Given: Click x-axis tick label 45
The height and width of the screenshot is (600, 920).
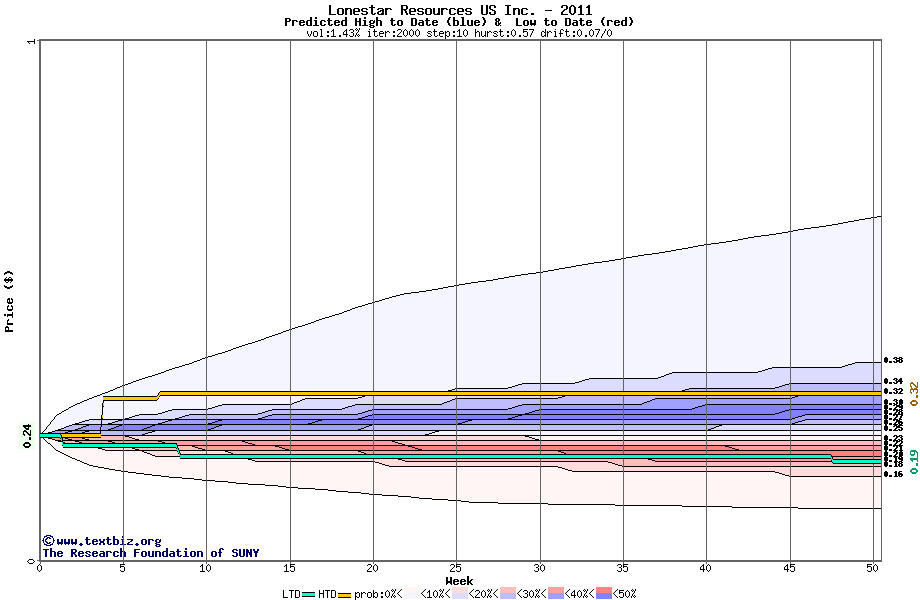Looking at the screenshot, I should tap(789, 568).
